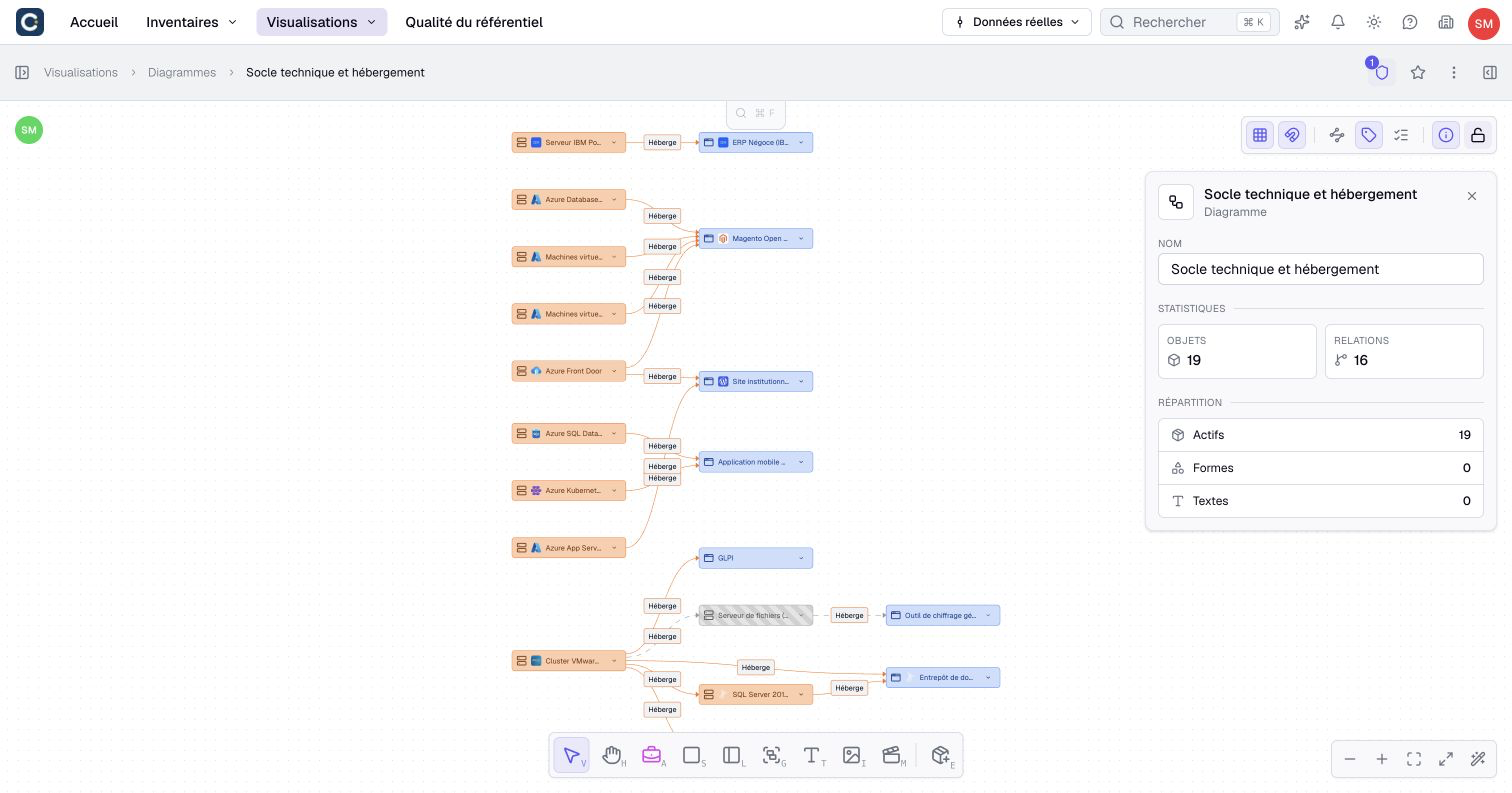
Task: Open the help question-mark icon
Action: (x=1410, y=22)
